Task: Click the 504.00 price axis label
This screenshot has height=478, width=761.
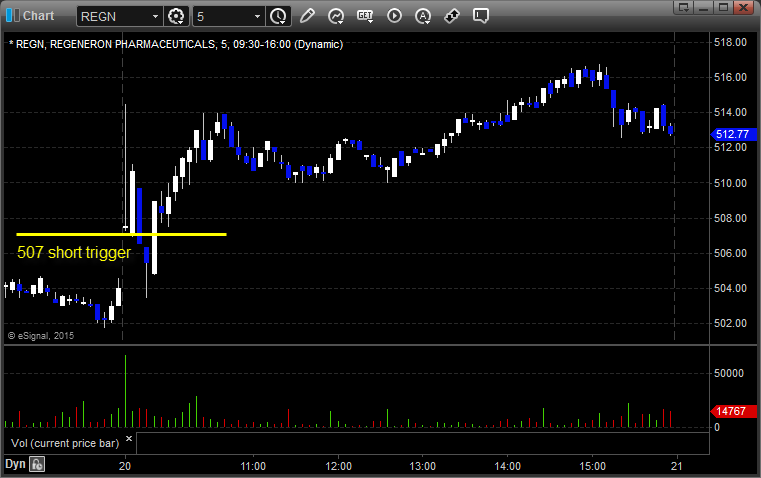Action: pos(730,288)
